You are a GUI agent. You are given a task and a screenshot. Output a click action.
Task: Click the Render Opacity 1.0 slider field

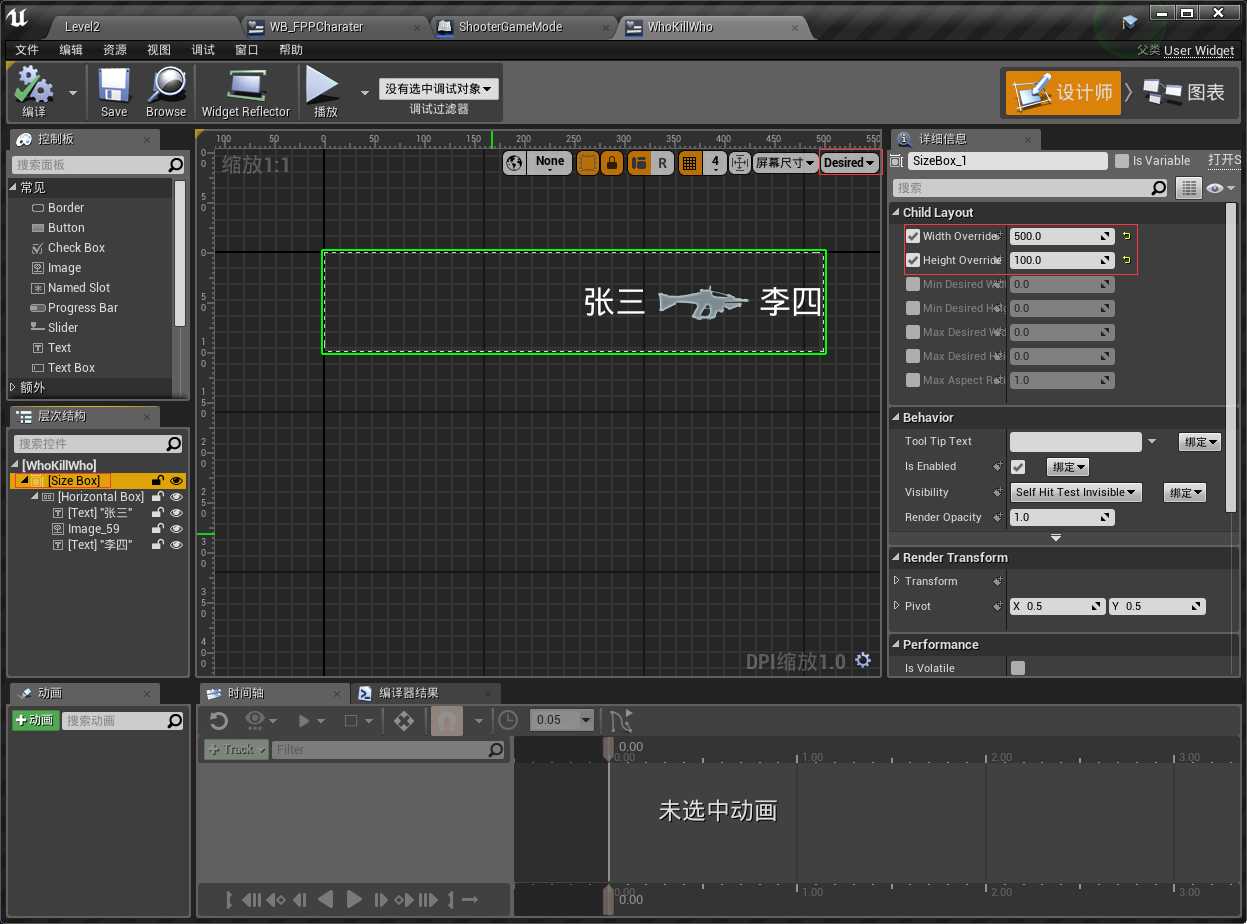coord(1062,517)
